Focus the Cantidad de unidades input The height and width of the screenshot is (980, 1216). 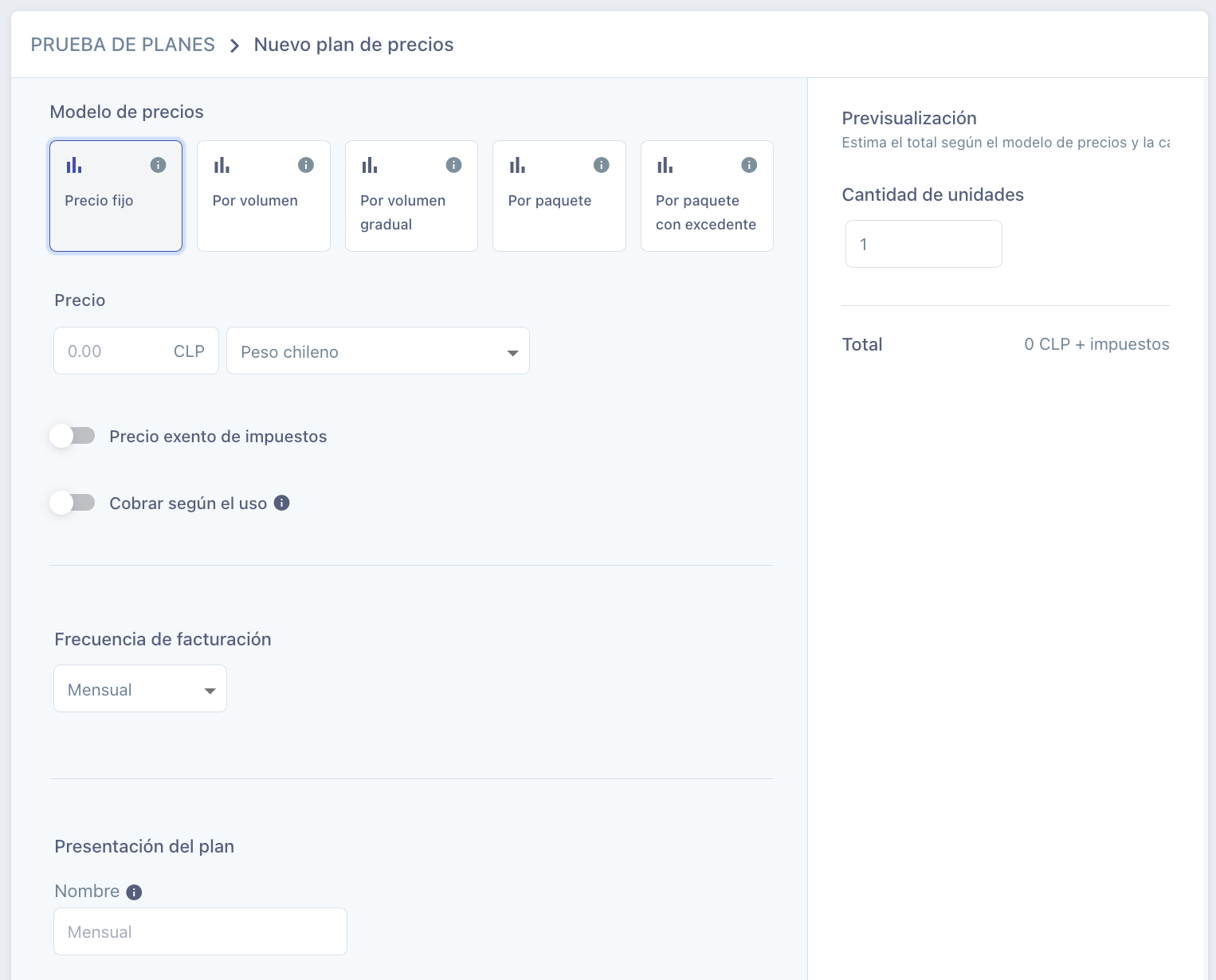coord(924,244)
